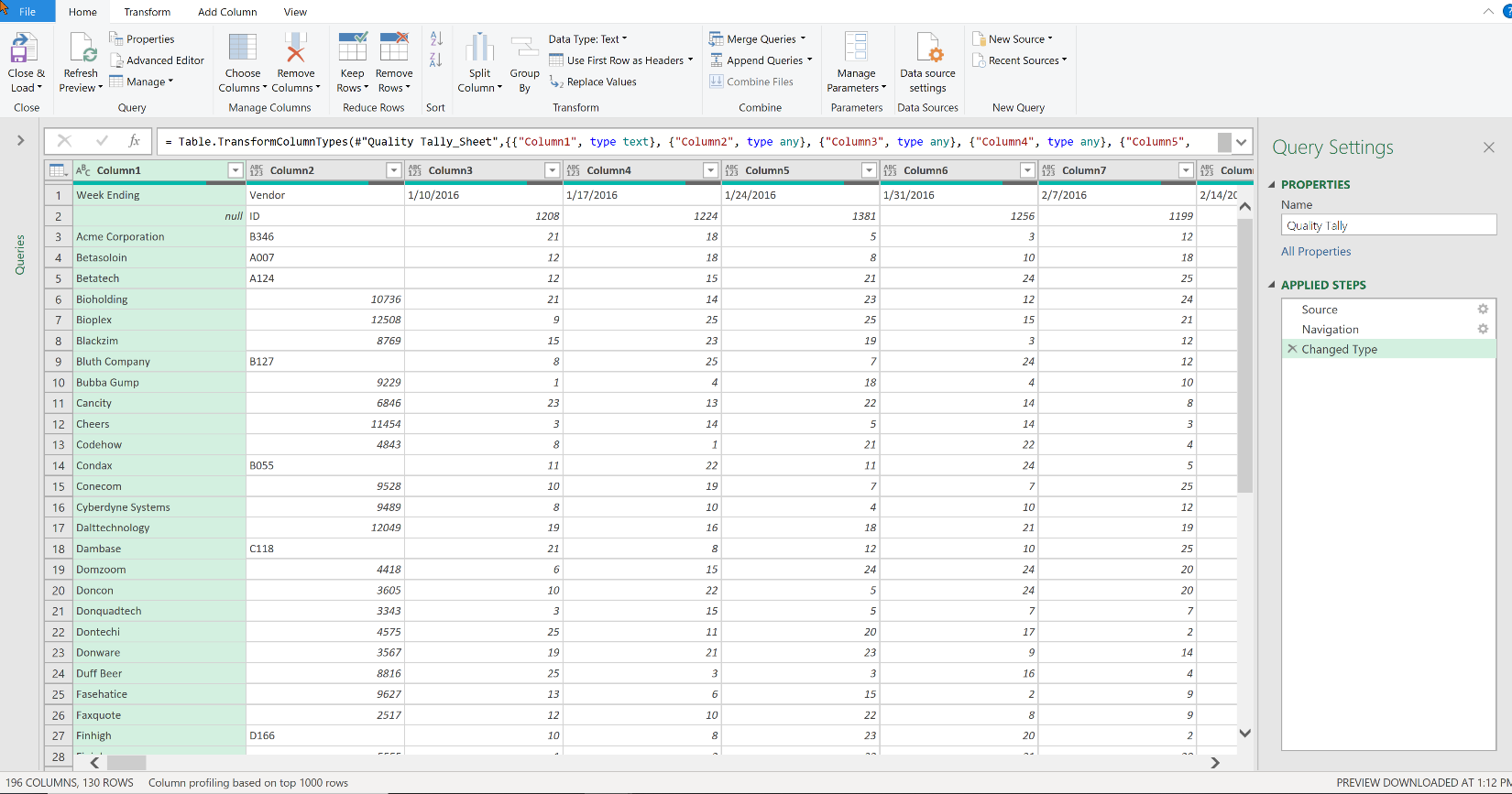Click the vertical scrollbar thumb
The height and width of the screenshot is (794, 1512).
pyautogui.click(x=1244, y=356)
